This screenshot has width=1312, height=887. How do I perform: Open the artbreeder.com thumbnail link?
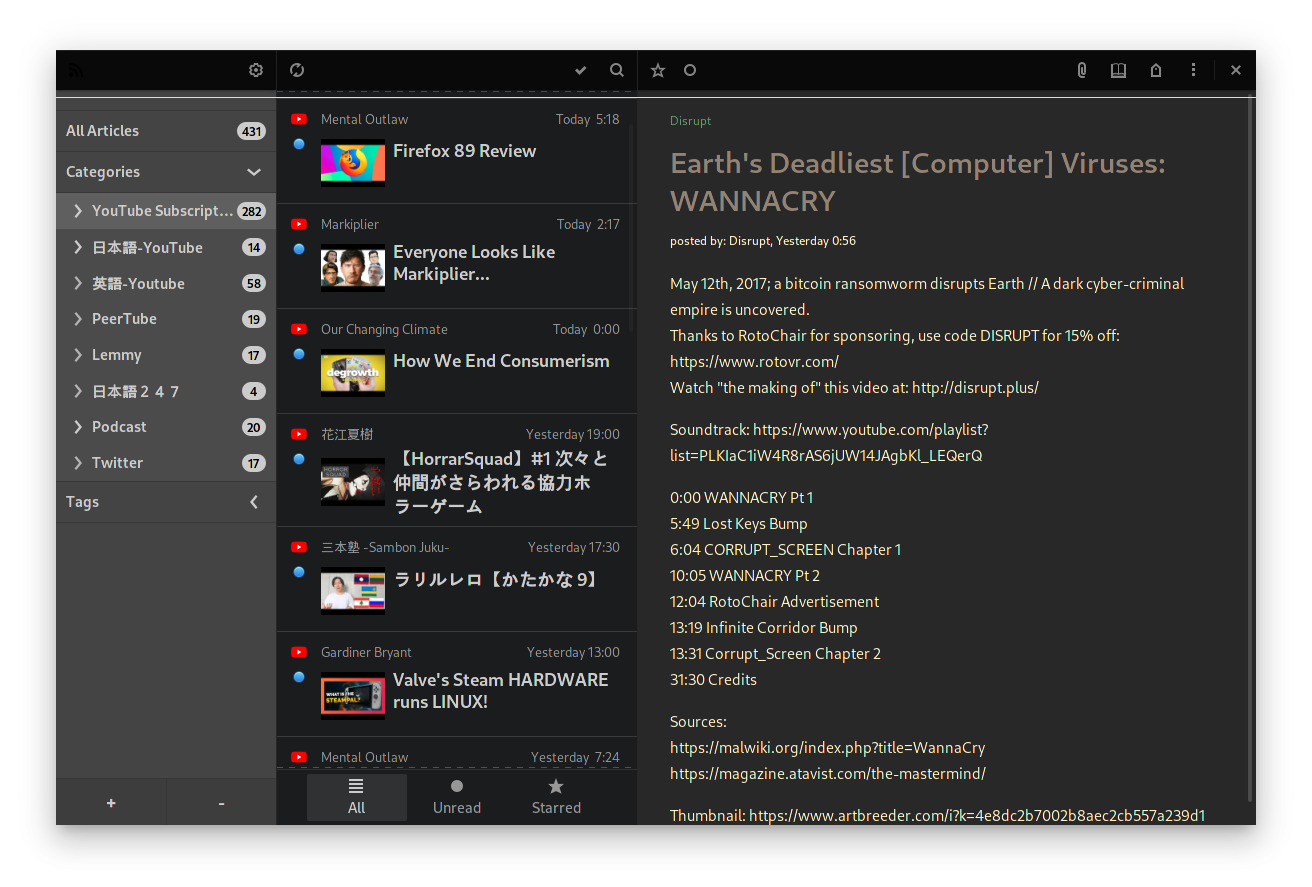[977, 816]
